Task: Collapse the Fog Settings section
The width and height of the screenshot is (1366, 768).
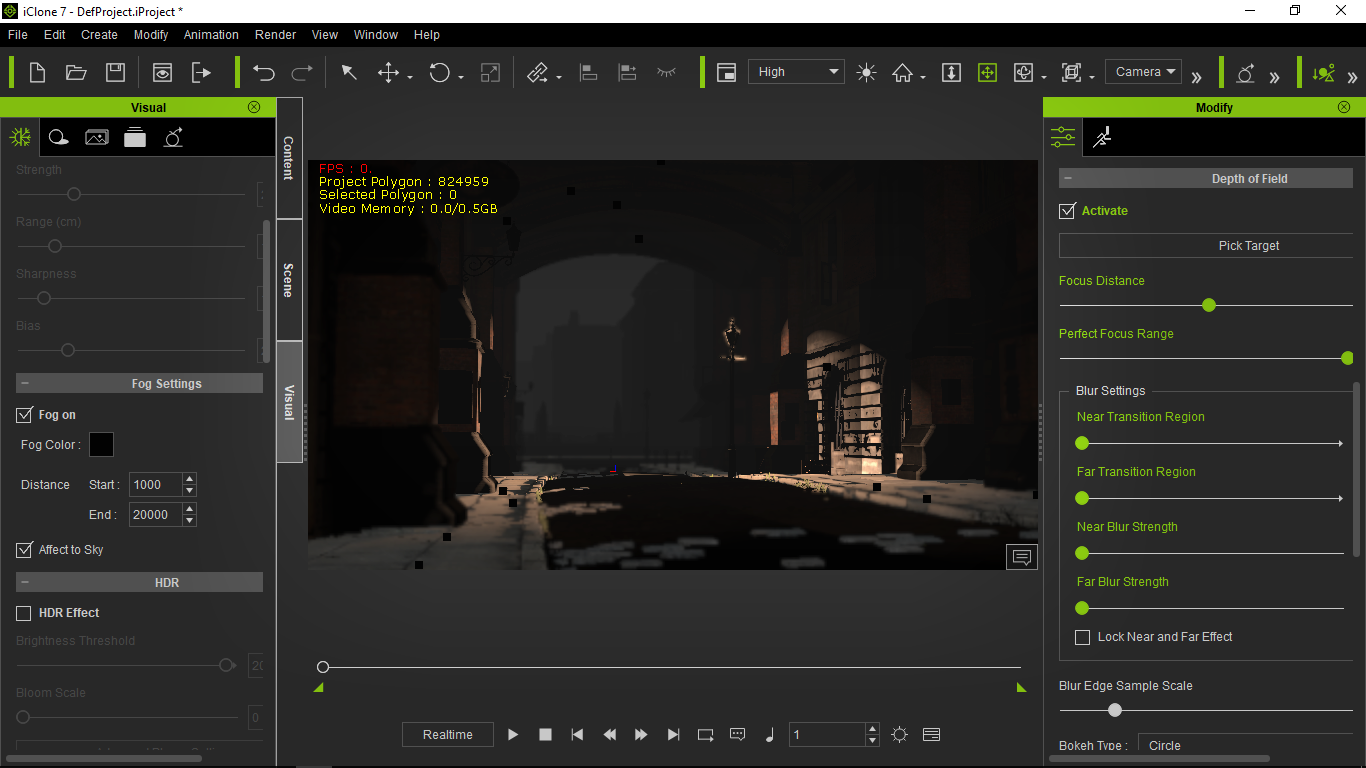Action: [25, 384]
